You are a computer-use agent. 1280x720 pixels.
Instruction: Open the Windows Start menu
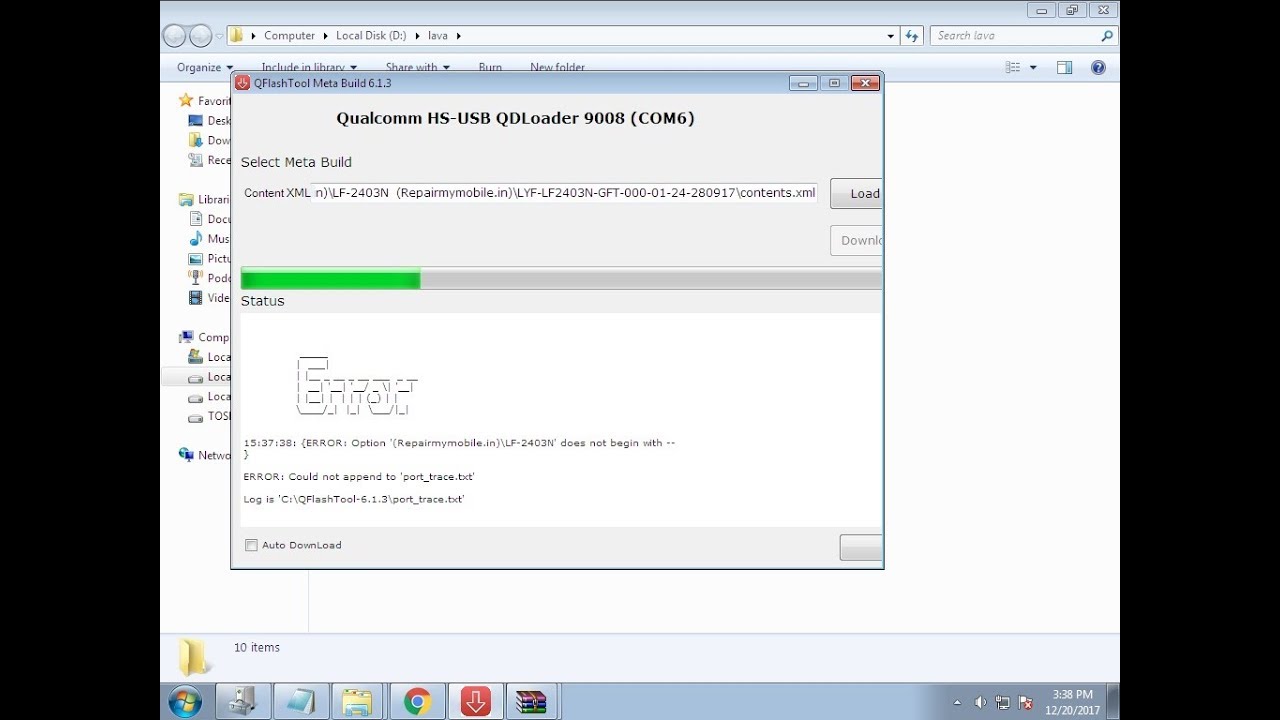[x=185, y=702]
